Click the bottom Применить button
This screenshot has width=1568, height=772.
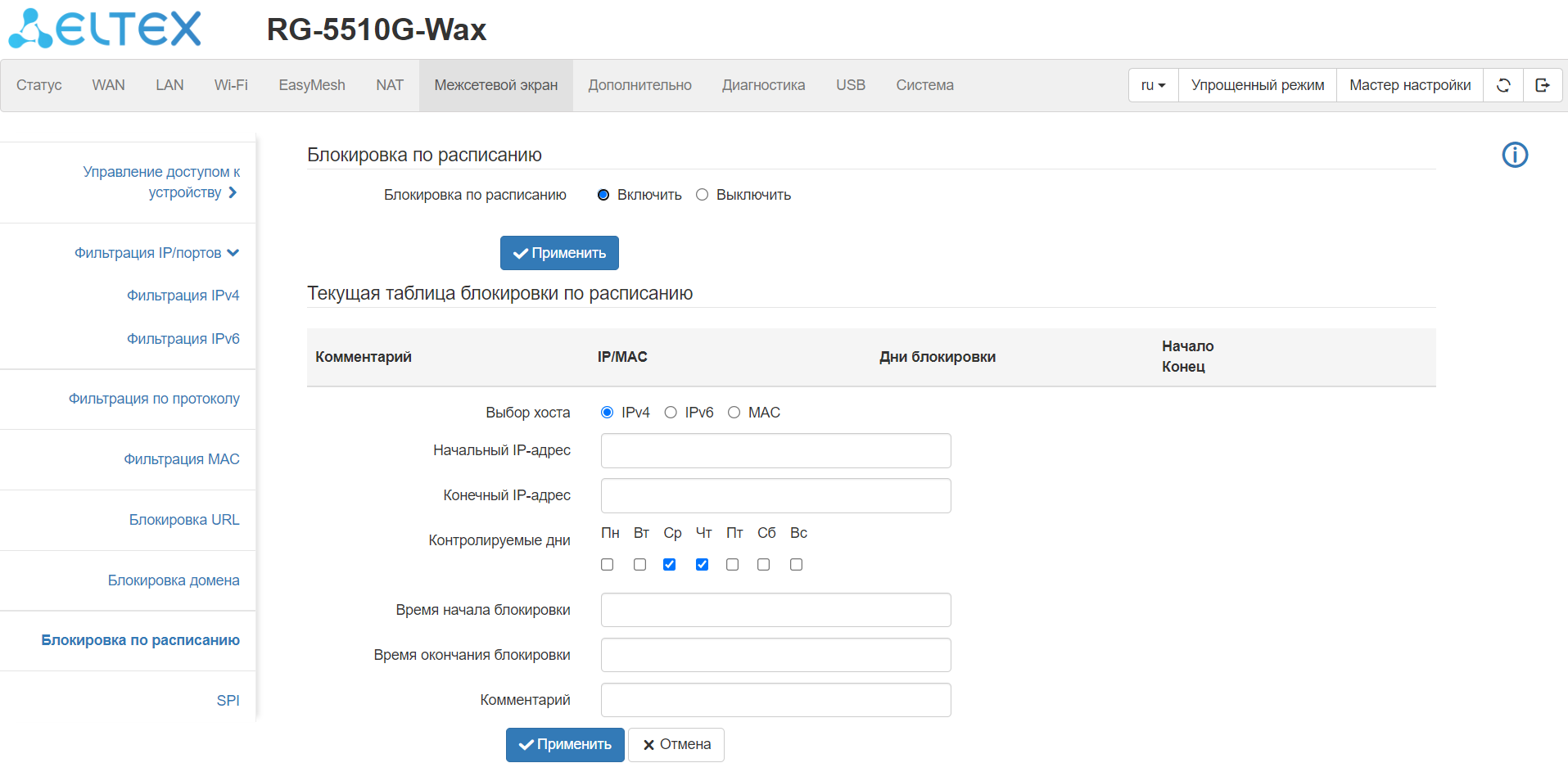tap(565, 745)
